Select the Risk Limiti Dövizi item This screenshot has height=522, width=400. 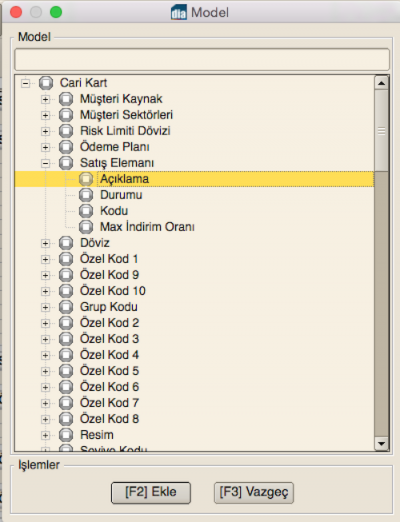125,131
